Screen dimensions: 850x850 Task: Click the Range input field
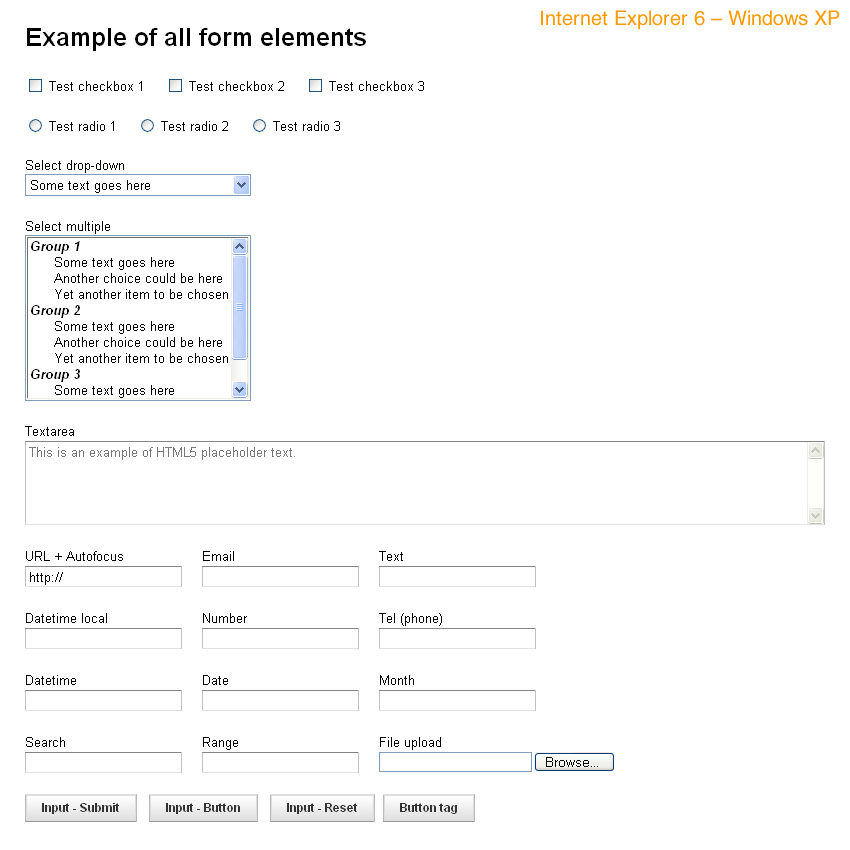pyautogui.click(x=280, y=763)
